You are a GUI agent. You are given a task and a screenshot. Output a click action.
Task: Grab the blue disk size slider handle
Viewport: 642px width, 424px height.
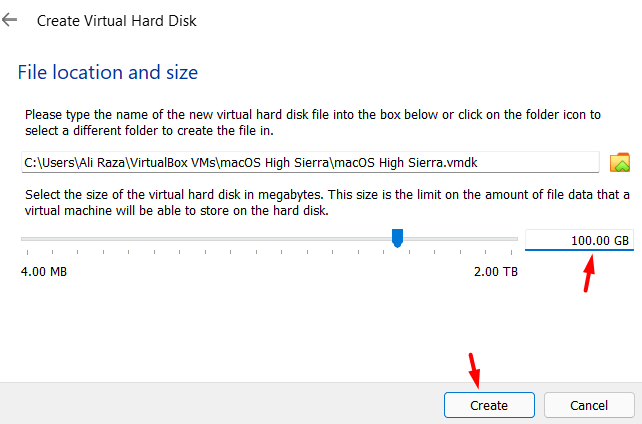point(397,237)
